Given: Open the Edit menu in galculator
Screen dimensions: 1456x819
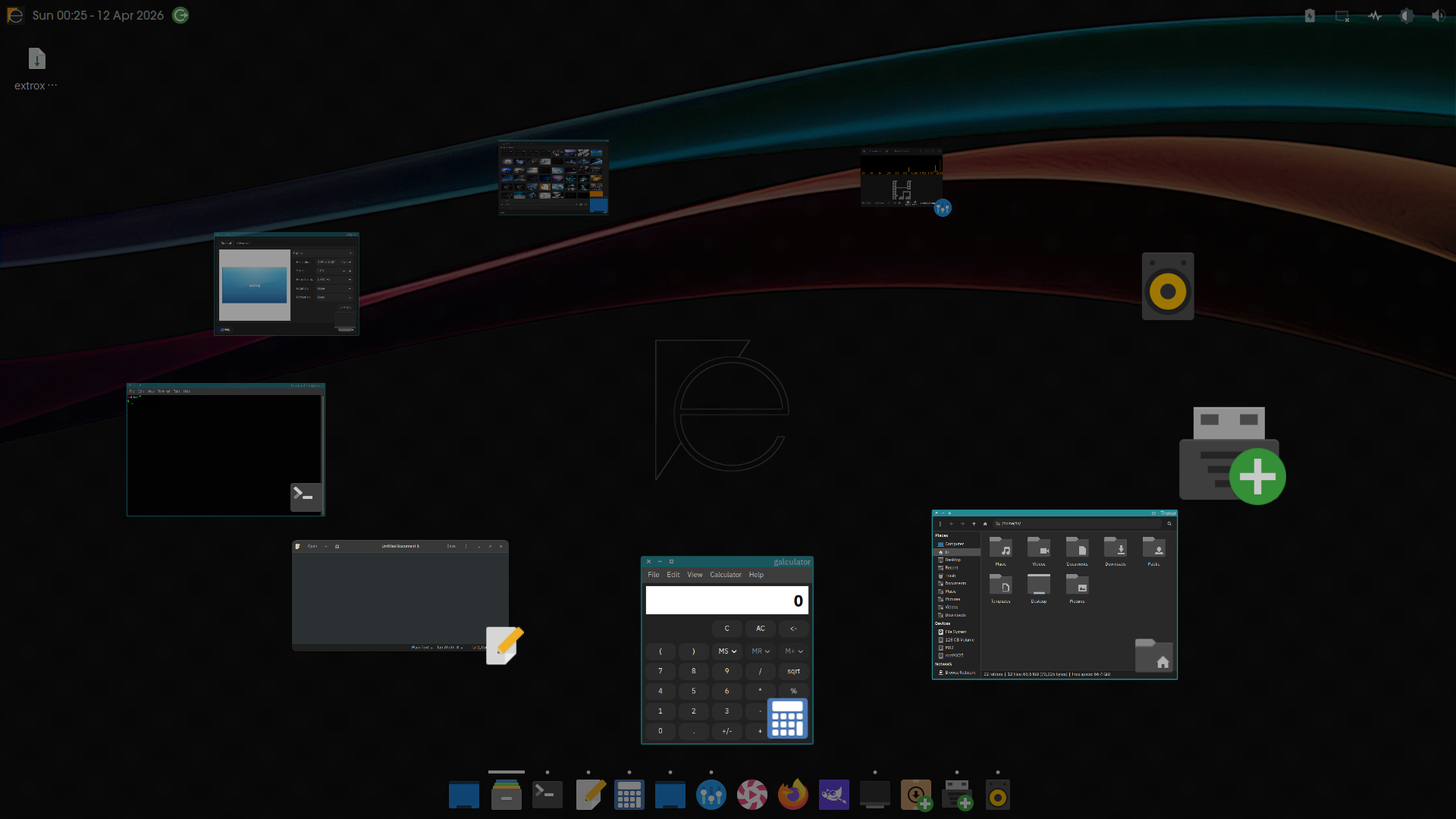Looking at the screenshot, I should tap(673, 575).
